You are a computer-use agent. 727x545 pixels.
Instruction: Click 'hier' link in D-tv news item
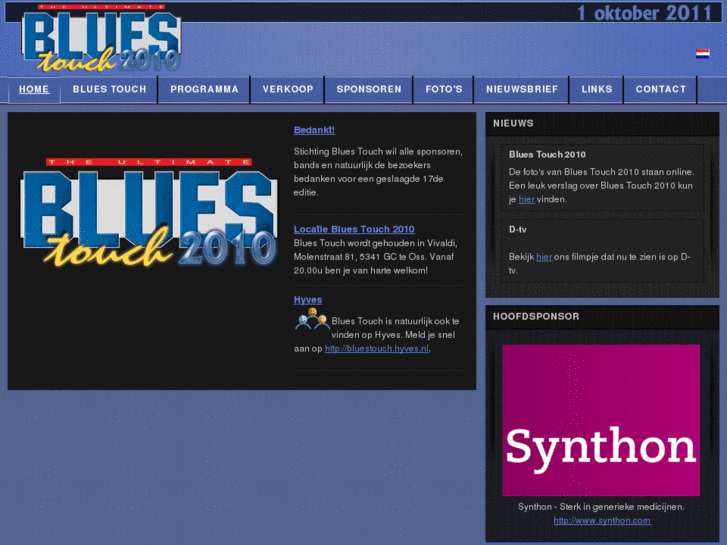tap(544, 256)
